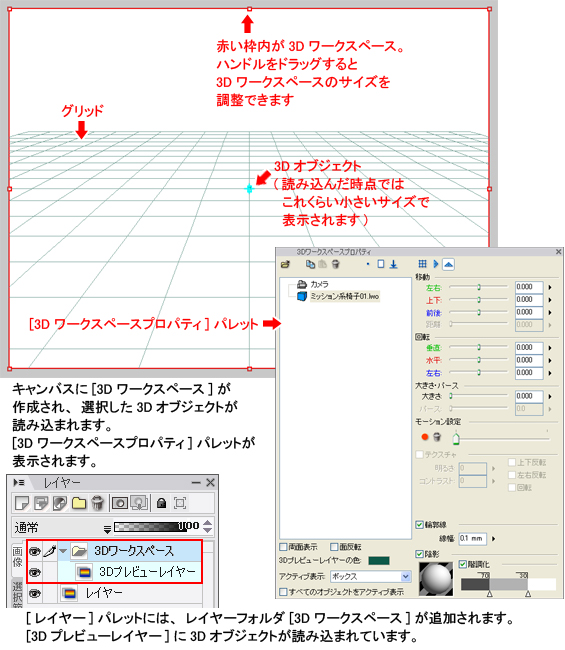Switch to the 選択 side tab in レイヤー palette
565x650 pixels.
[17, 593]
